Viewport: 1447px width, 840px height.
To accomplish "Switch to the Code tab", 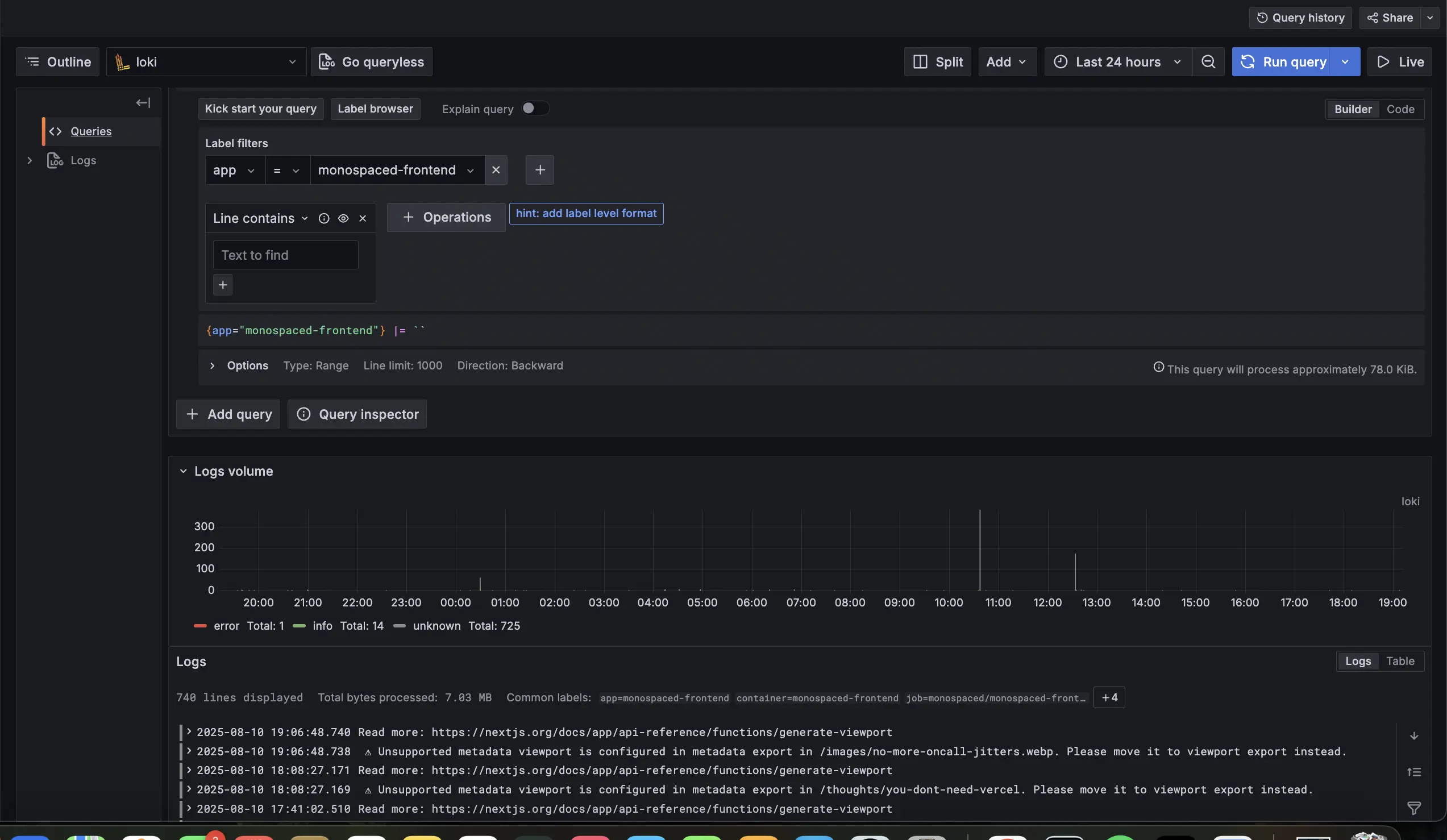I will click(1401, 109).
